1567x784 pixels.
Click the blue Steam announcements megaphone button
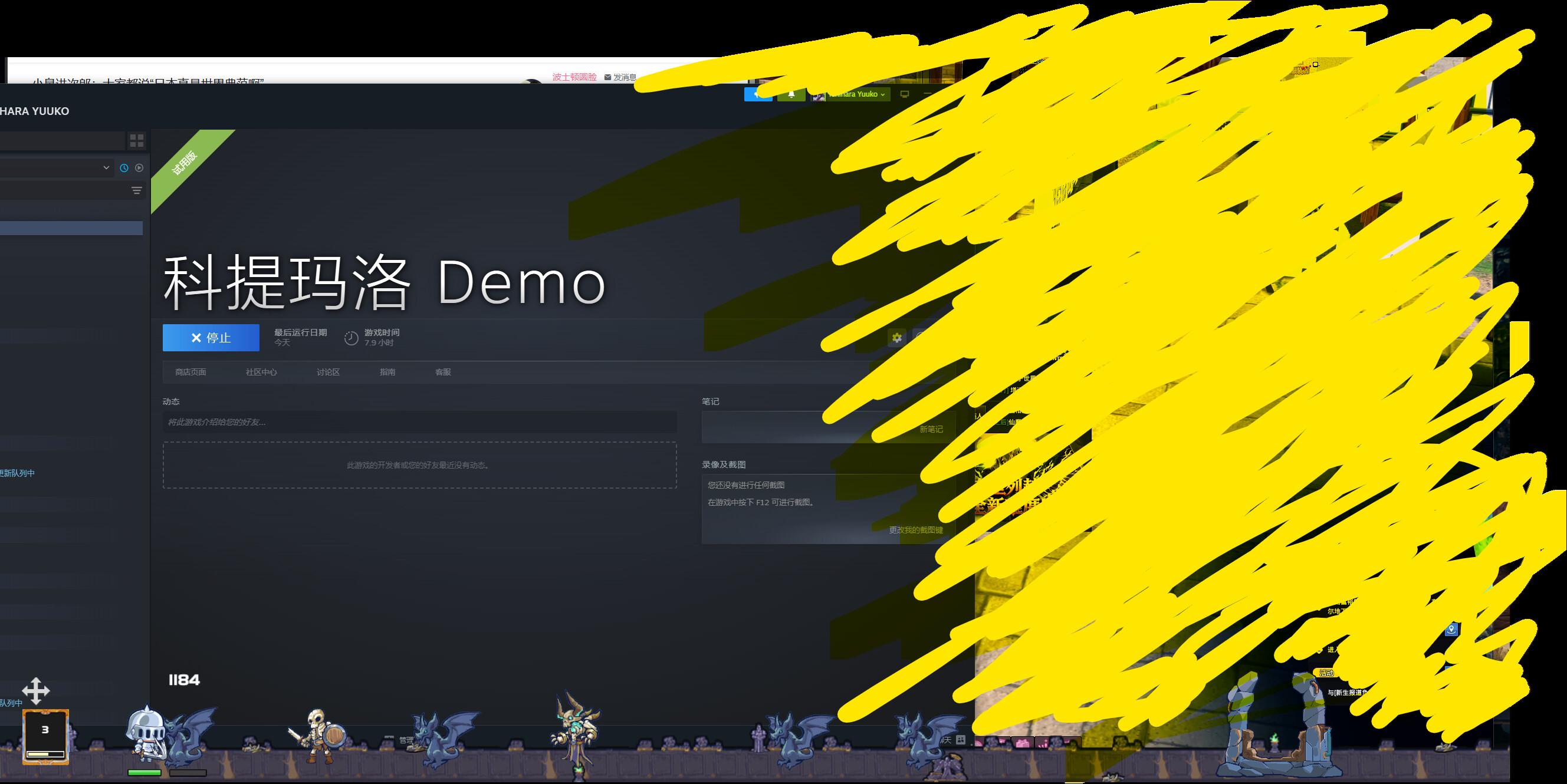point(758,94)
